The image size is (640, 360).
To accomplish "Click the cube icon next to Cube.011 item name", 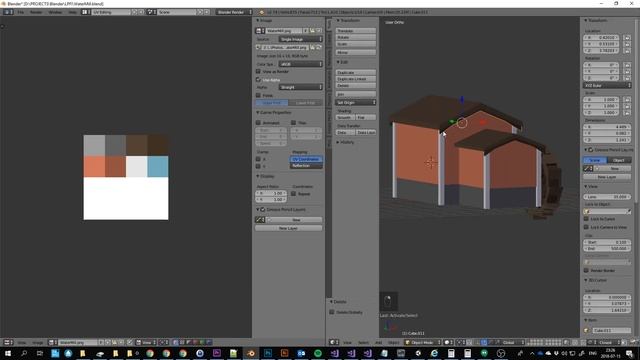I will pyautogui.click(x=587, y=330).
